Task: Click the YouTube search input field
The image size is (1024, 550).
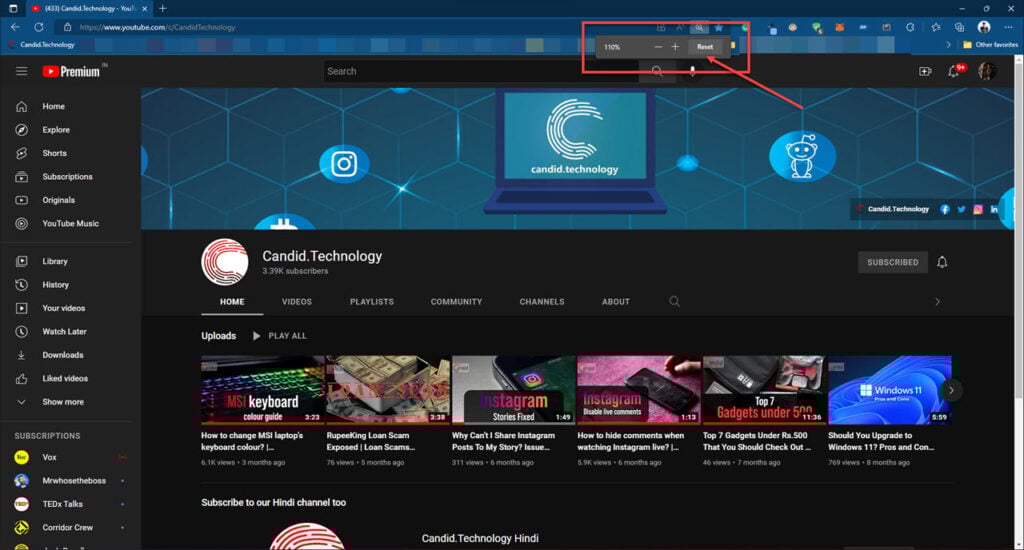Action: (x=481, y=71)
